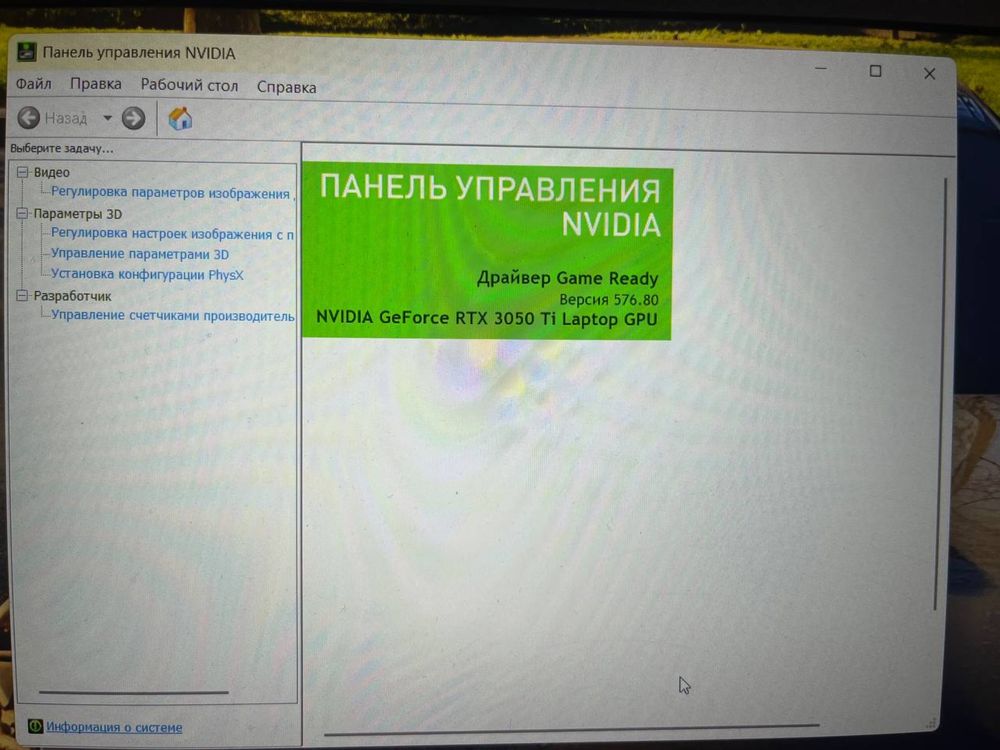
Task: Click the main panel horizontal scrollbar
Action: pos(571,729)
